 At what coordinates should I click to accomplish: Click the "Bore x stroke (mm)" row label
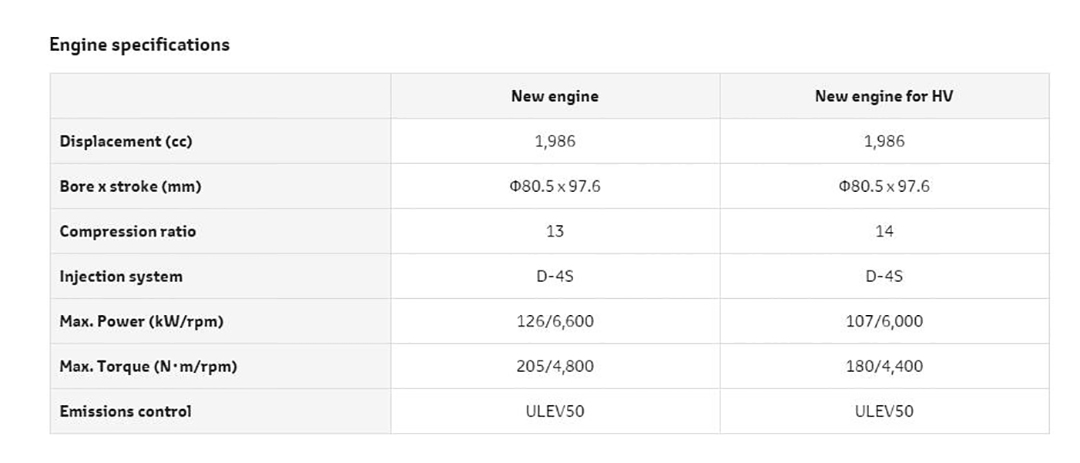pyautogui.click(x=137, y=187)
